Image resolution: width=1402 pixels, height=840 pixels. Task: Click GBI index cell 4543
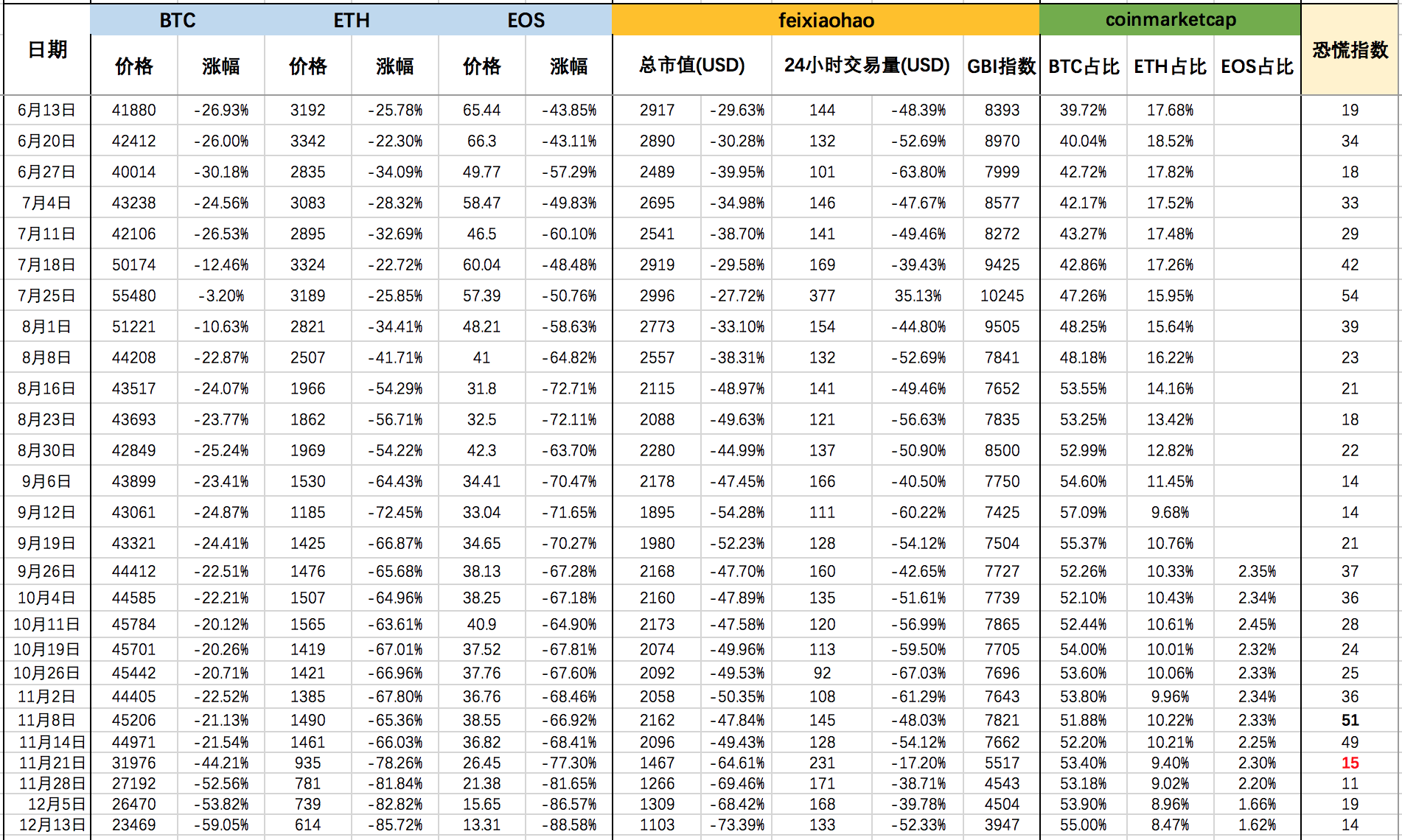(x=1002, y=783)
